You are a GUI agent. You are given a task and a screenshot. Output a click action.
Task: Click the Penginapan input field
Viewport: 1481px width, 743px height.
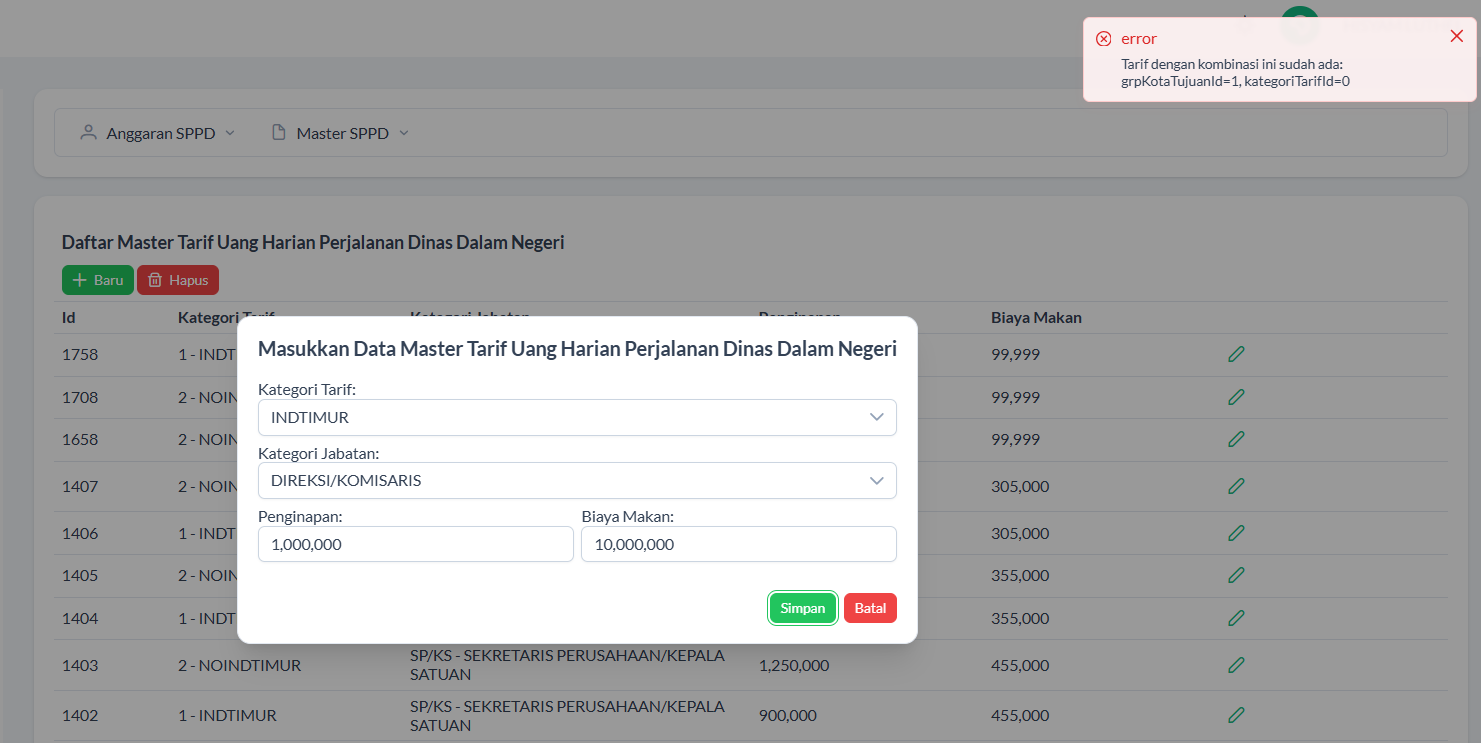pos(415,544)
